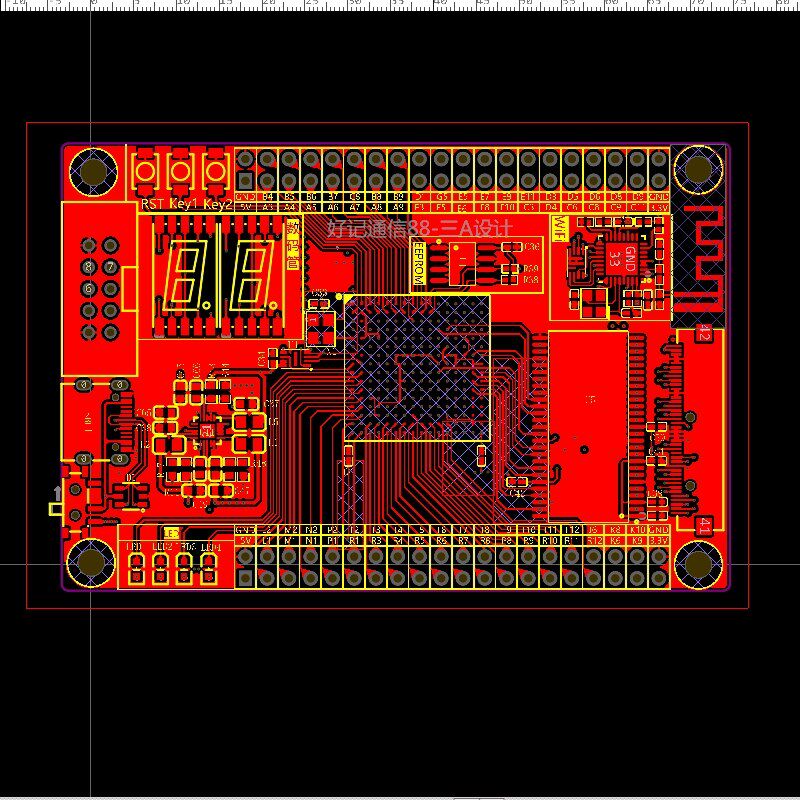800x800 pixels.
Task: Select connector pin 8
Action: 89,266
